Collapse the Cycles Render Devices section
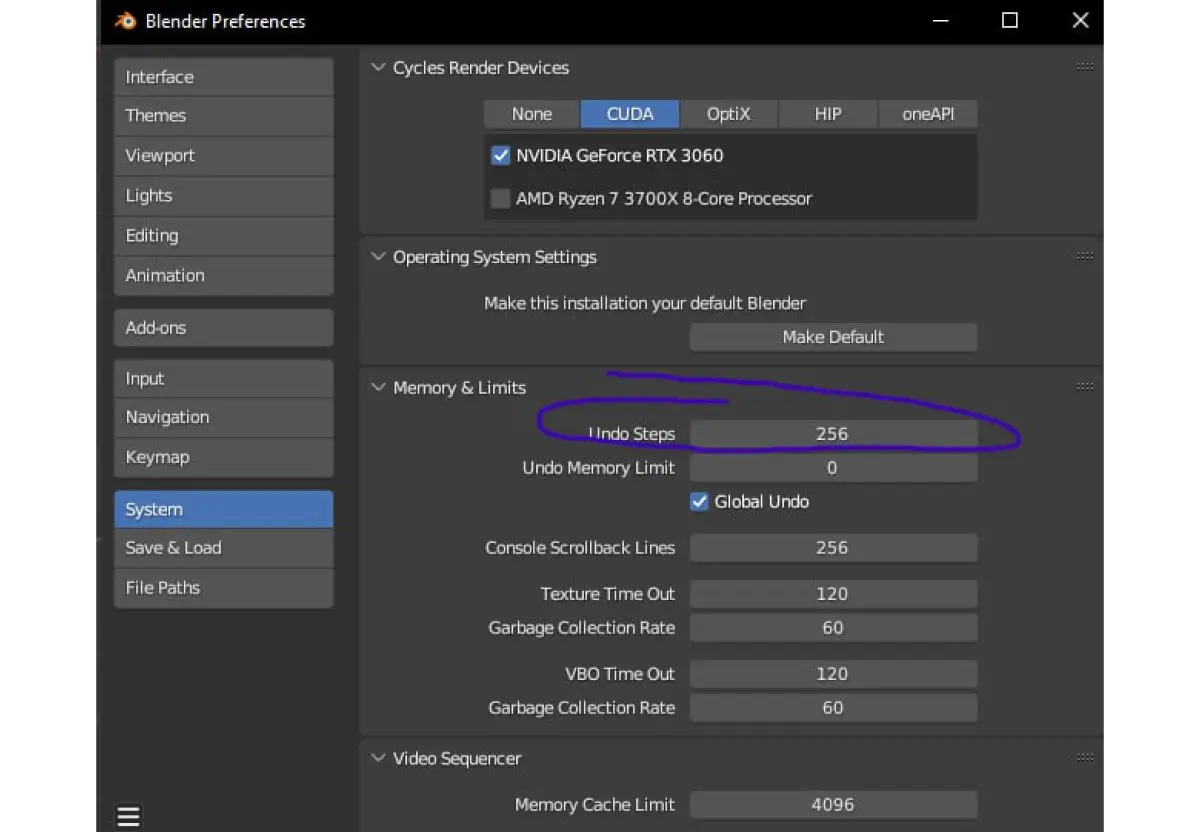 (x=378, y=68)
